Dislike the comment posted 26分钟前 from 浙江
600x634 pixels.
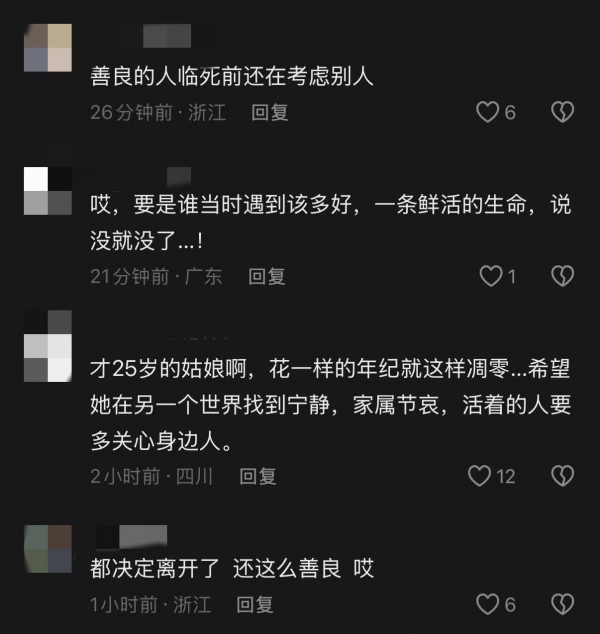(562, 112)
